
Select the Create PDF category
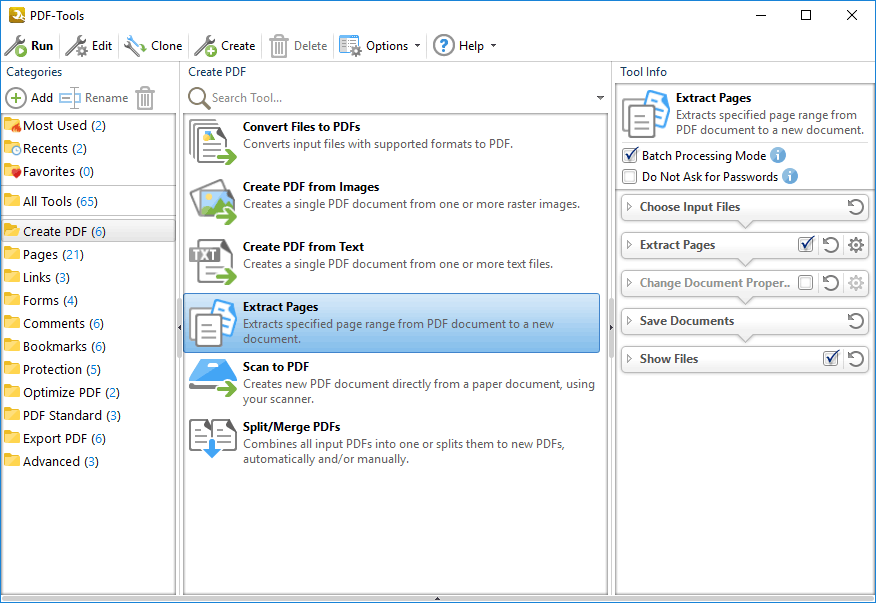88,231
